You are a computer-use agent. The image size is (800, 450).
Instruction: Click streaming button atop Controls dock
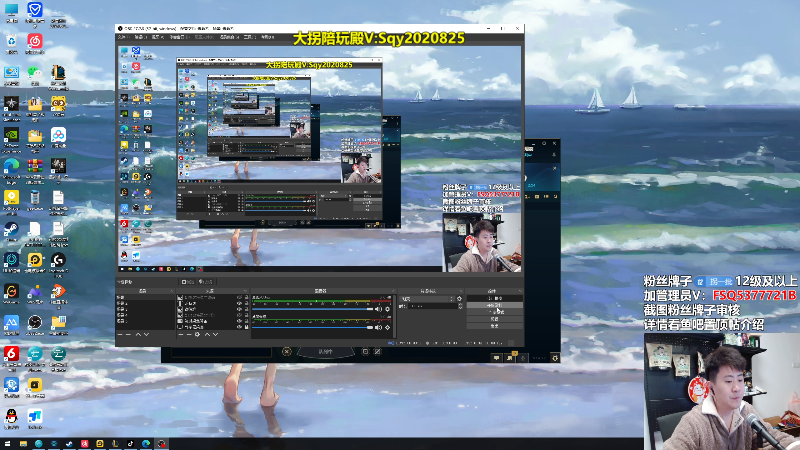[x=494, y=298]
